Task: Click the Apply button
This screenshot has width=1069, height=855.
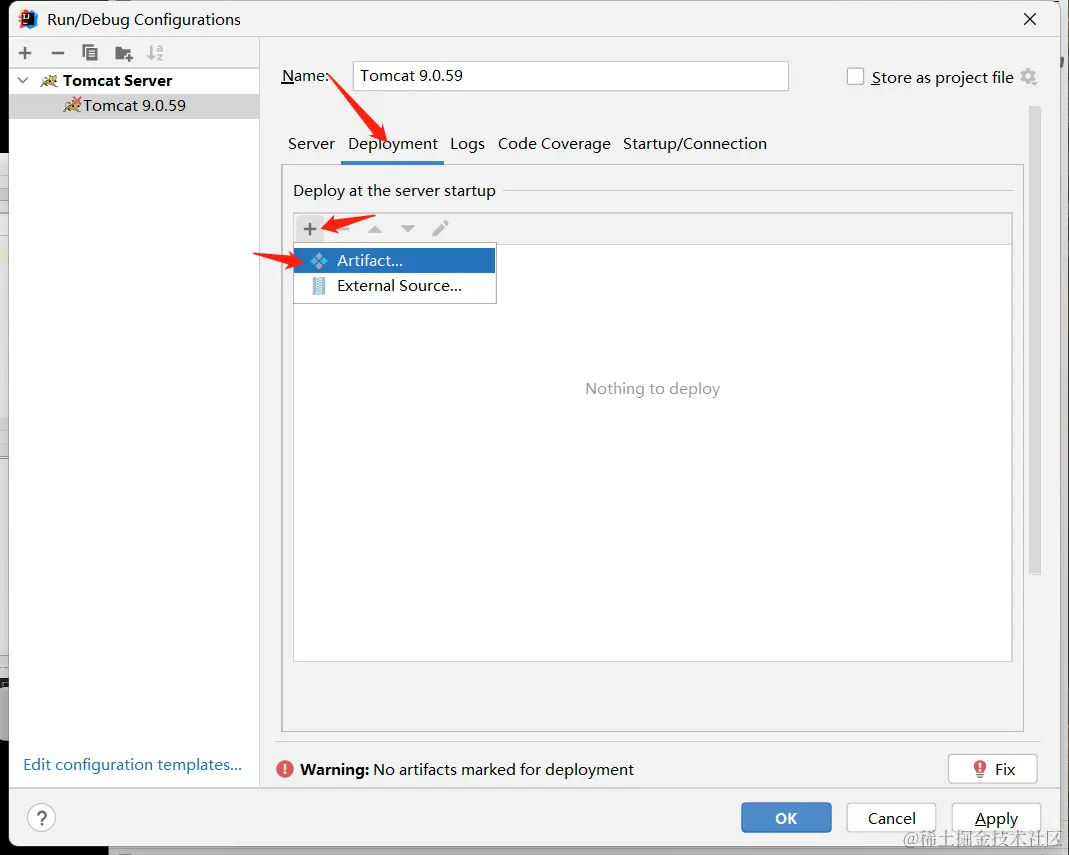Action: coord(996,818)
